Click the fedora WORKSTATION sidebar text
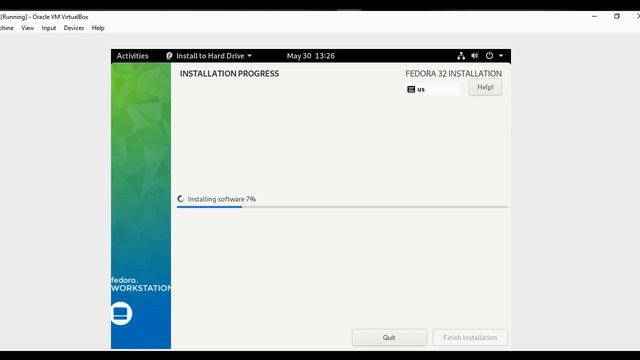Viewport: 640px width, 360px height. pos(141,284)
